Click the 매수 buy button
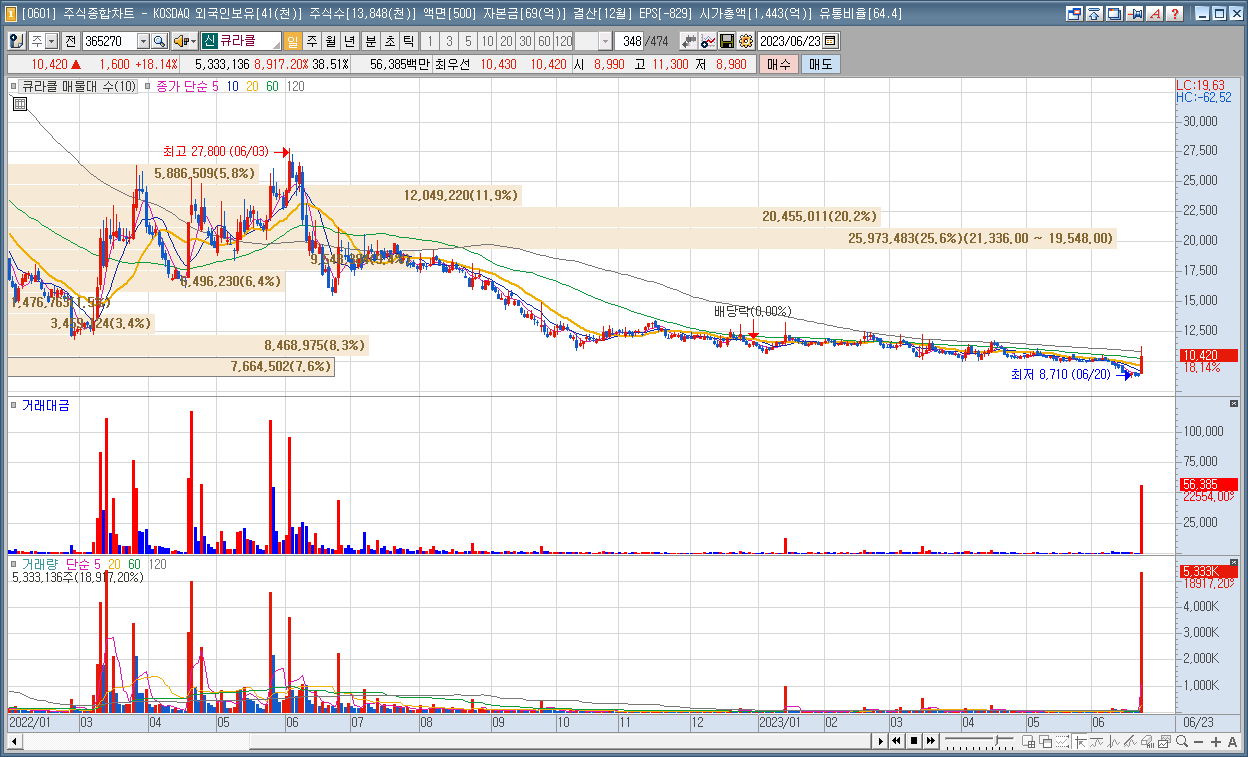1248x757 pixels. pos(779,64)
